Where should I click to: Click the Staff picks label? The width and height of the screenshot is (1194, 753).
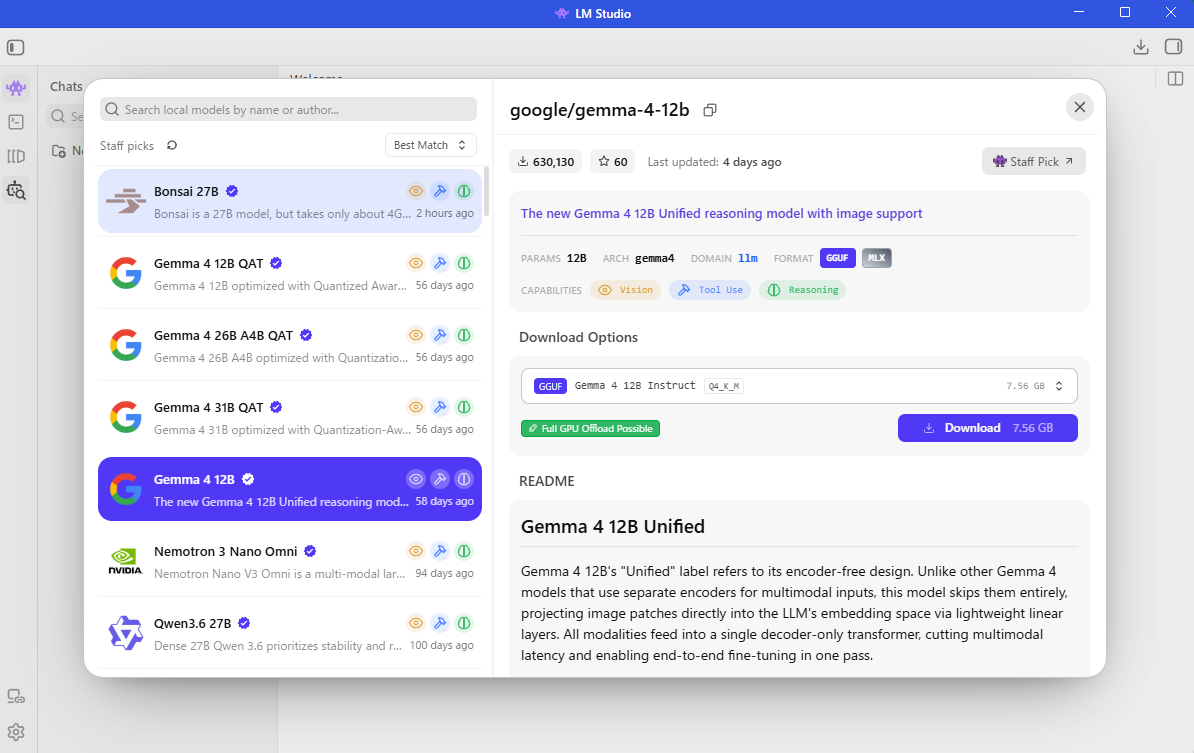coord(126,145)
